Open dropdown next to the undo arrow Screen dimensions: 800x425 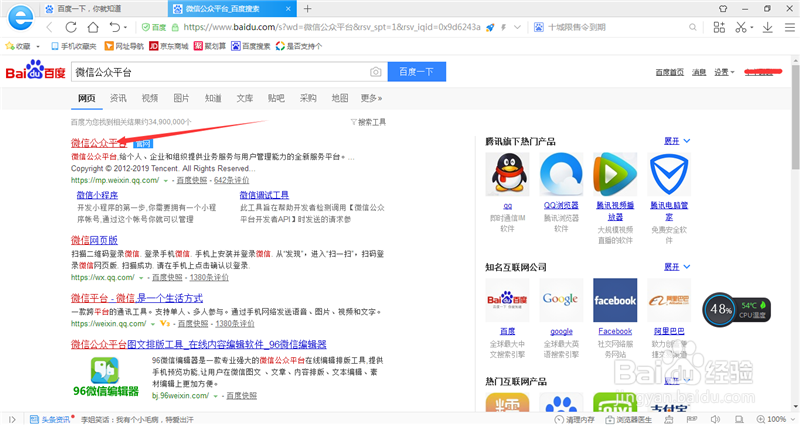(126, 28)
